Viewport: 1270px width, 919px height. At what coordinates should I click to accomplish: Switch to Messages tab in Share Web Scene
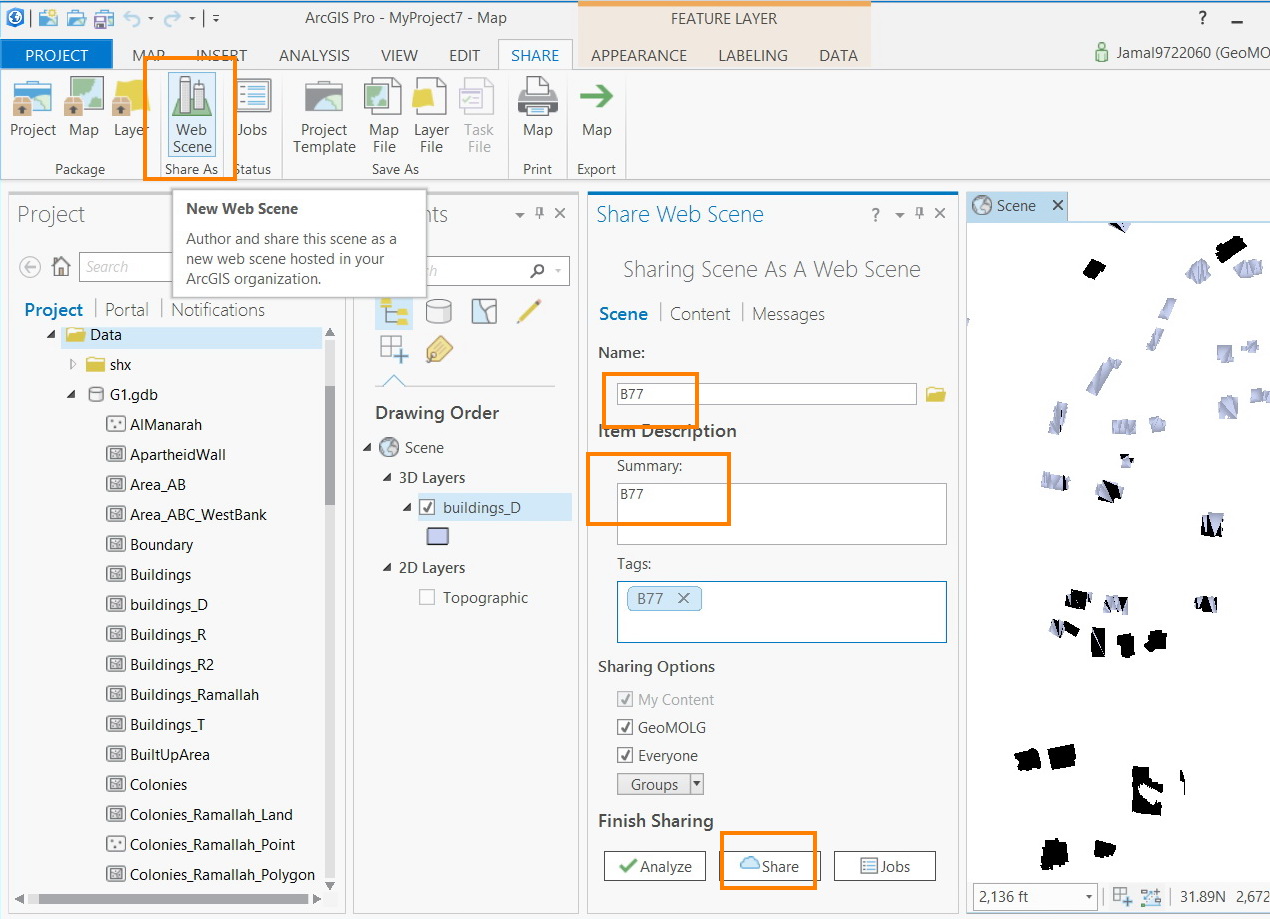(788, 313)
